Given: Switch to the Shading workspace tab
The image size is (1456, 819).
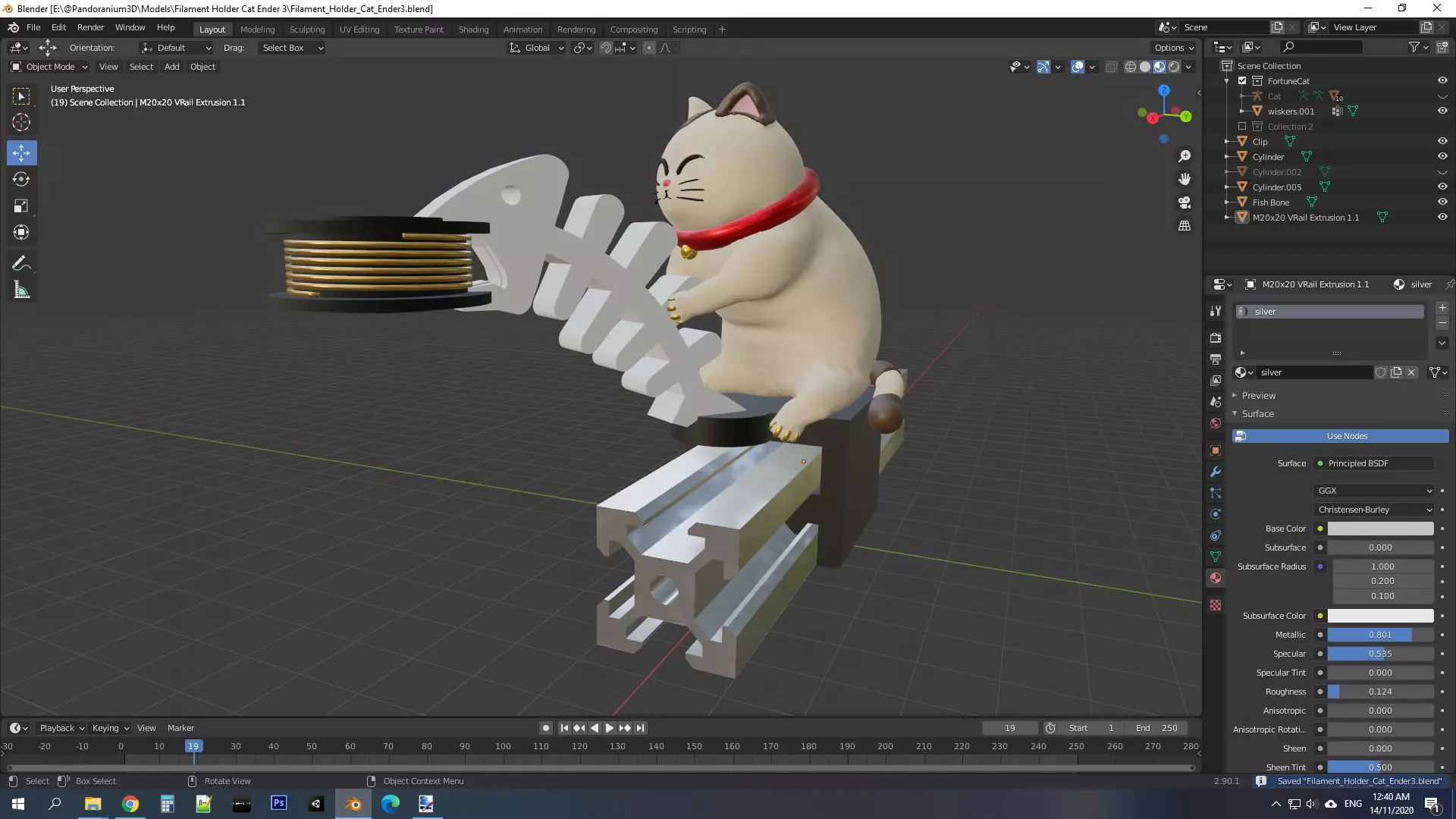Looking at the screenshot, I should click(x=472, y=30).
